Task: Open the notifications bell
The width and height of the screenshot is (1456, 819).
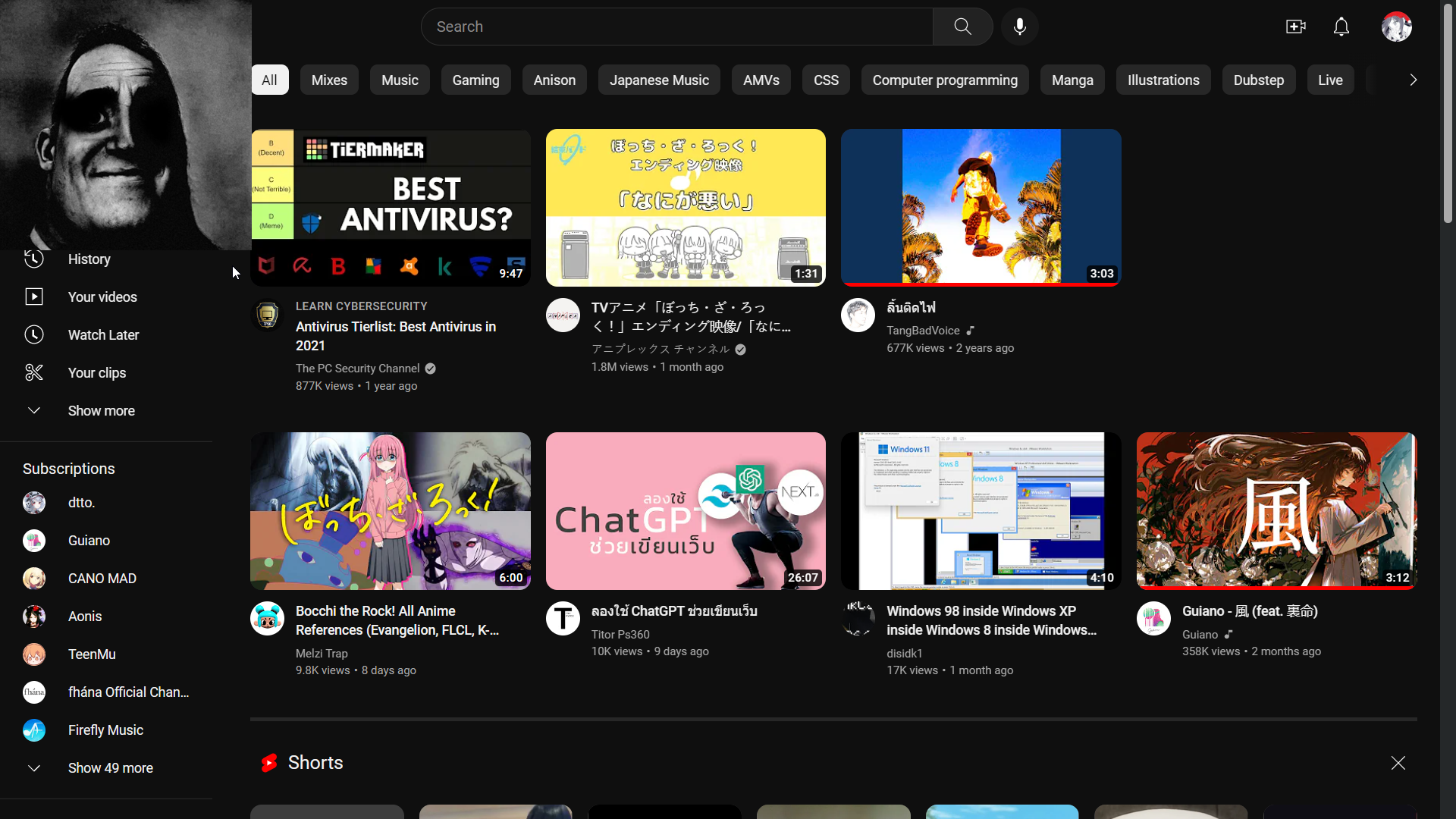Action: click(1341, 27)
